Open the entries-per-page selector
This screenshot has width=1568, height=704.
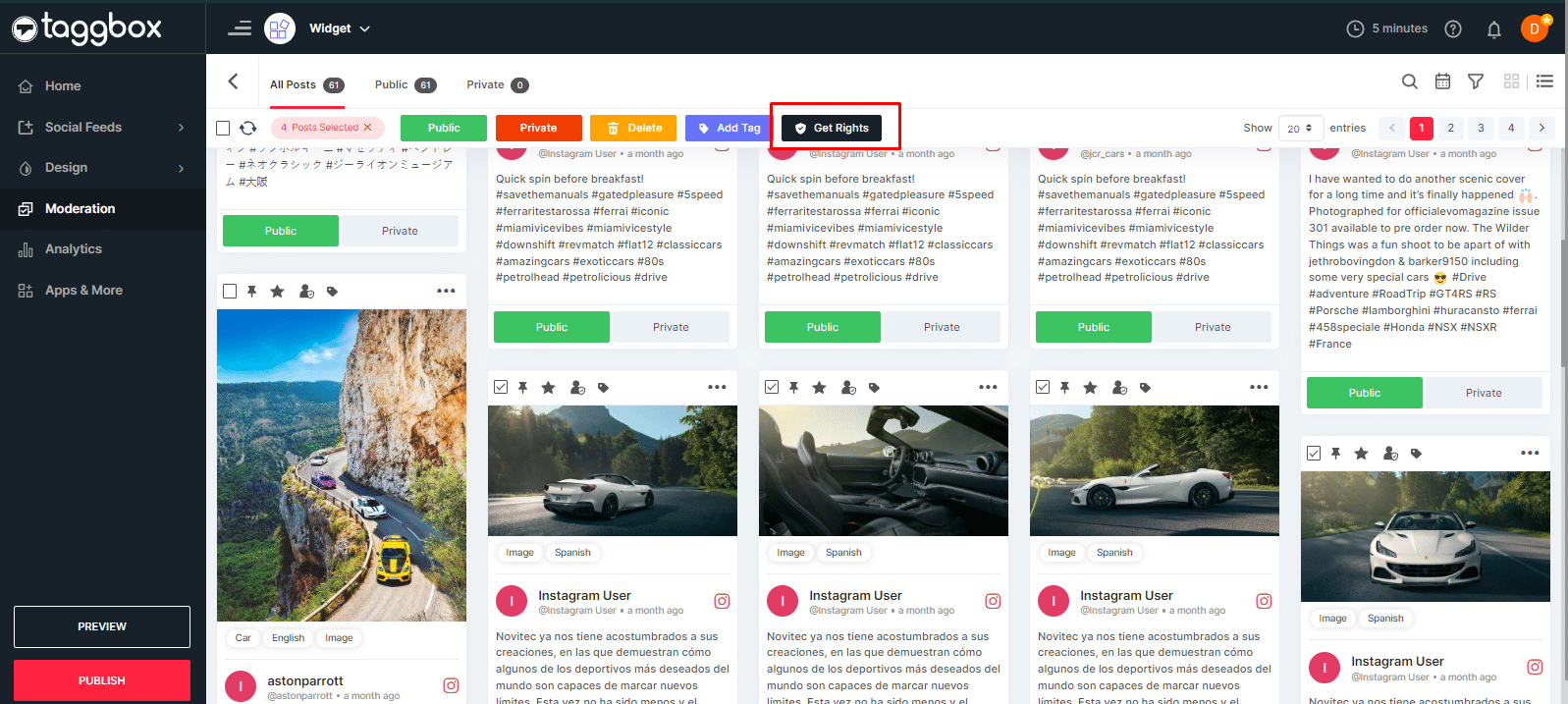1300,128
